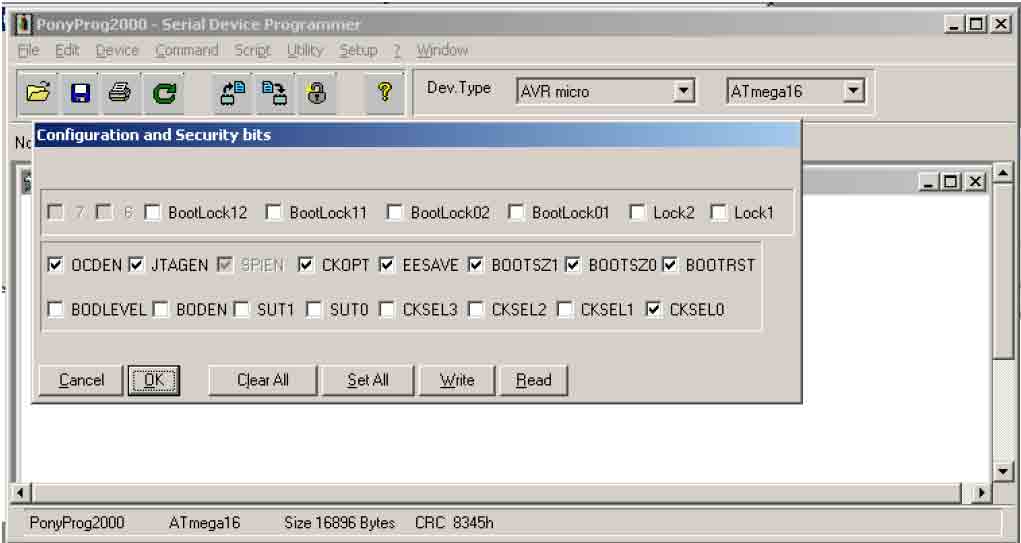Tick the CKSEL3 checkbox
This screenshot has width=1021, height=543.
pos(387,310)
